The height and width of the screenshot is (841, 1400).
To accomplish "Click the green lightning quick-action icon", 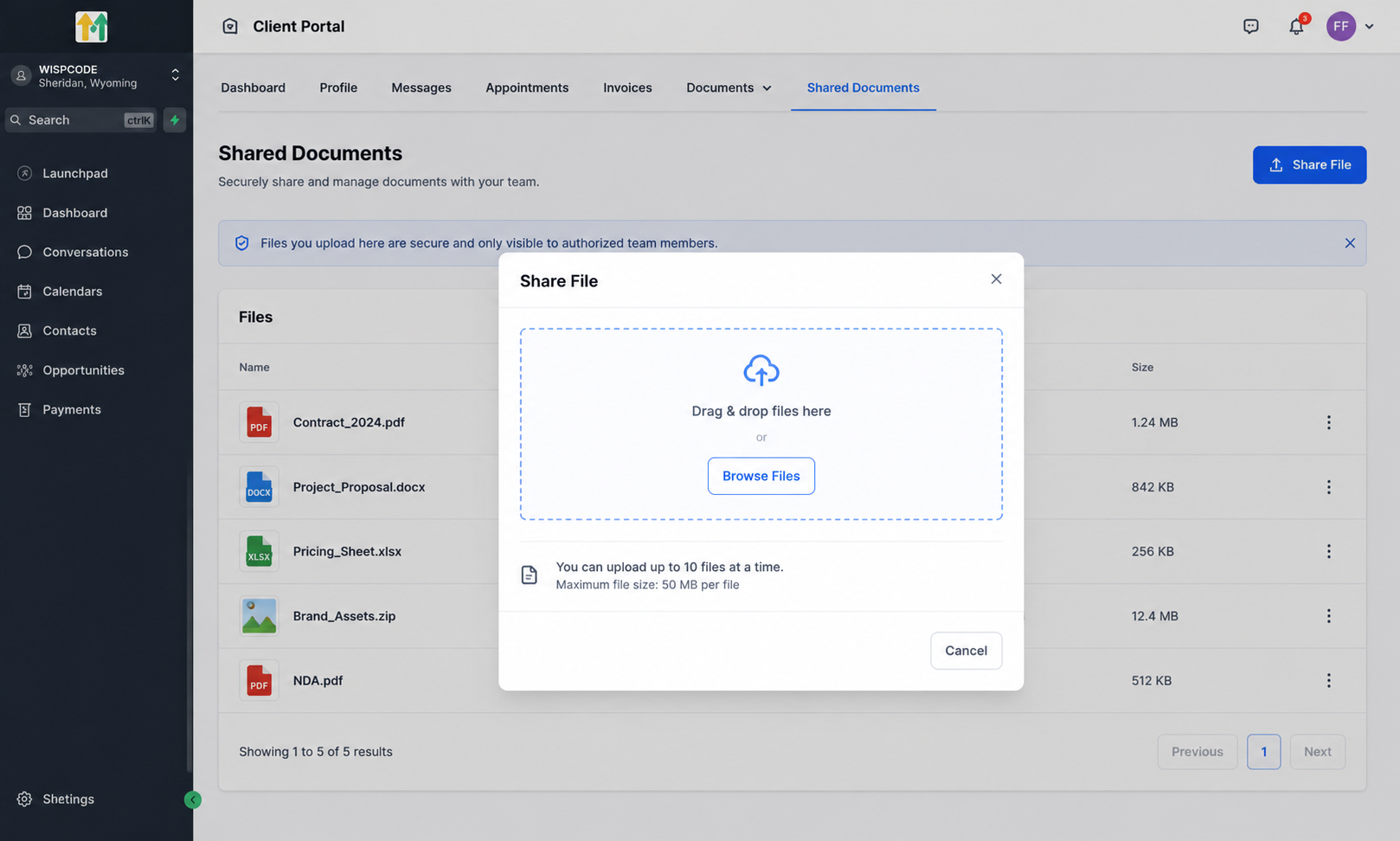I will (x=175, y=120).
